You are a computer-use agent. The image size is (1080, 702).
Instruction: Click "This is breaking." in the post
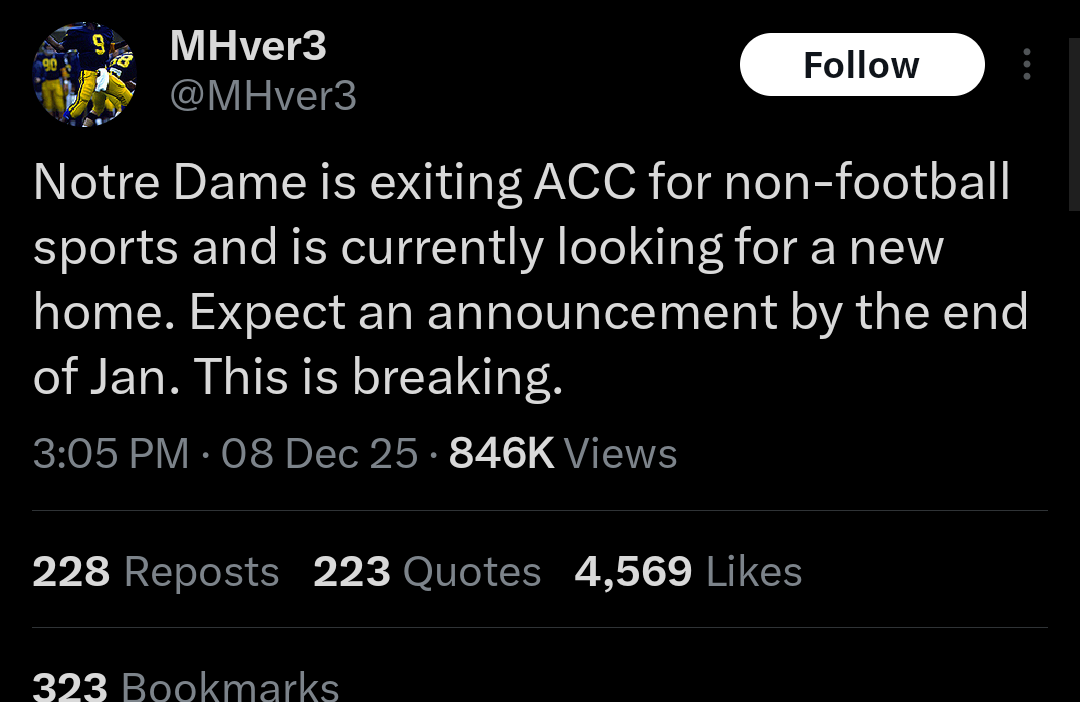378,377
